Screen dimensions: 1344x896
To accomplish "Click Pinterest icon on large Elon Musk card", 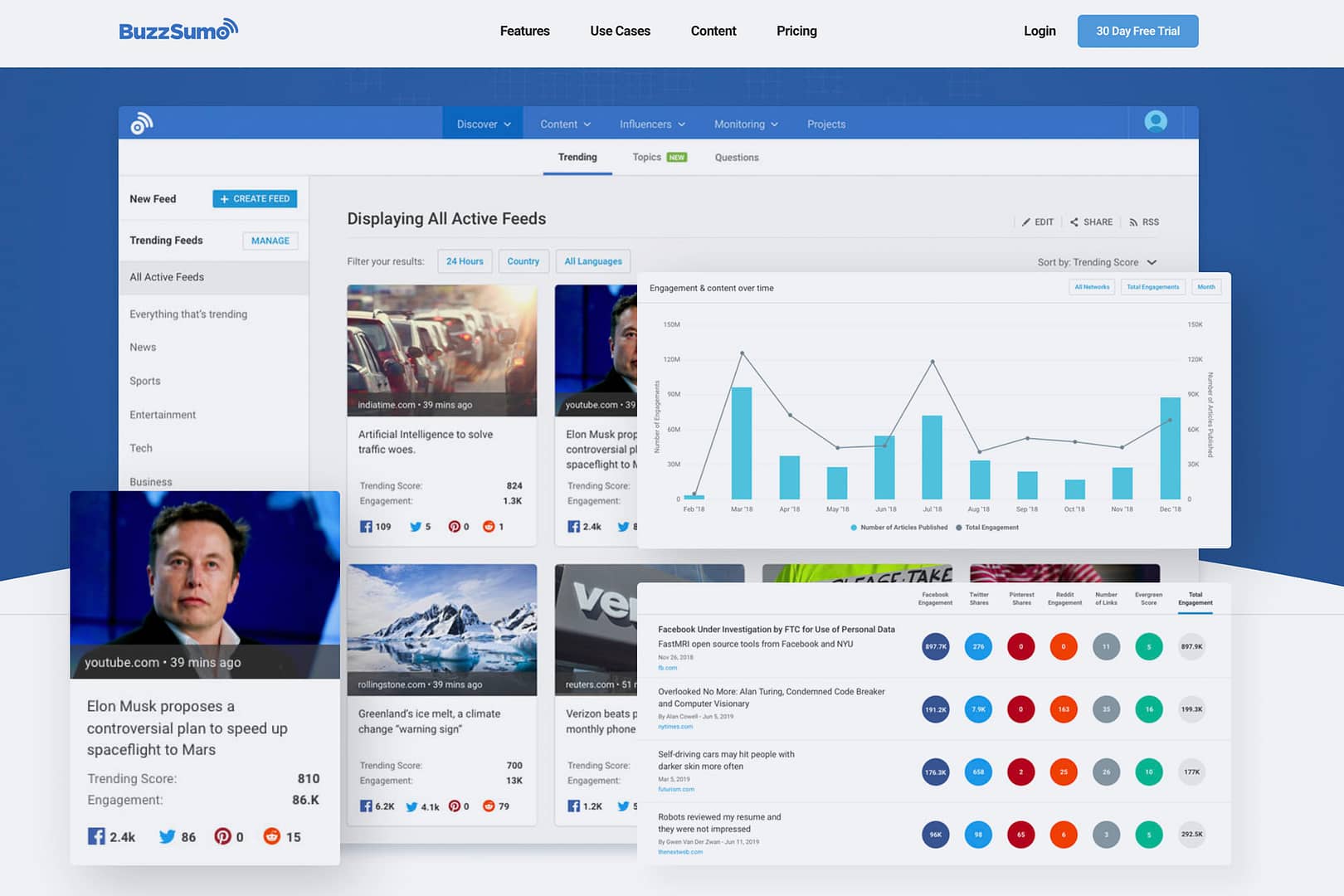I will pyautogui.click(x=222, y=836).
